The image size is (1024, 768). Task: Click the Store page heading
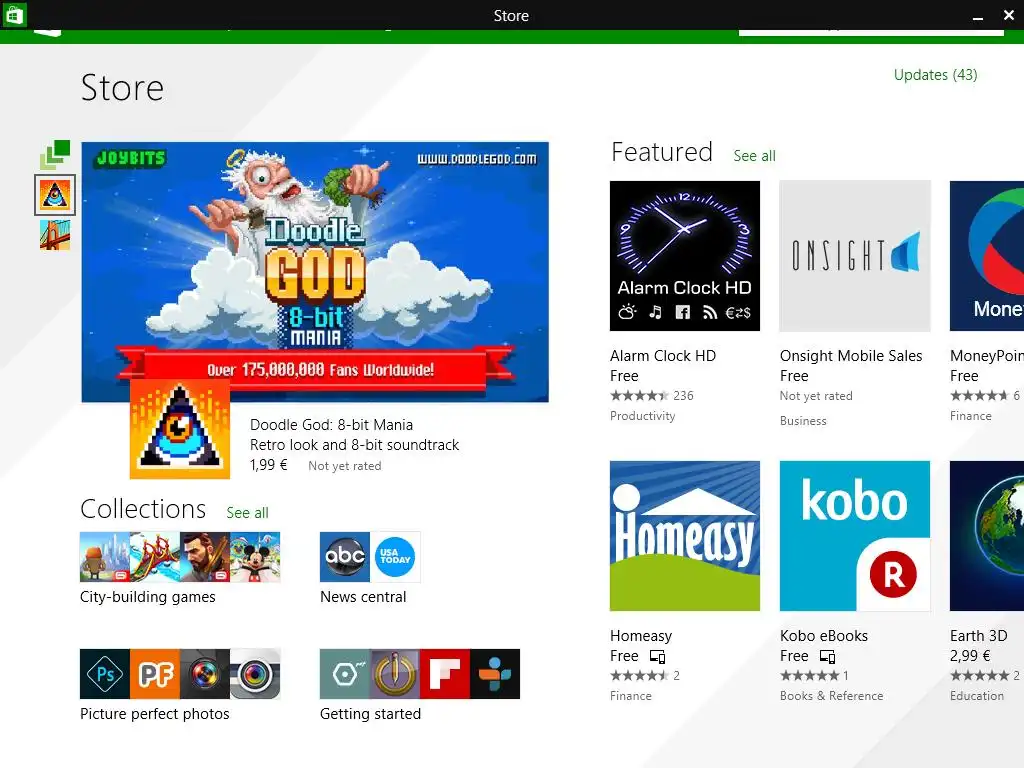[122, 88]
